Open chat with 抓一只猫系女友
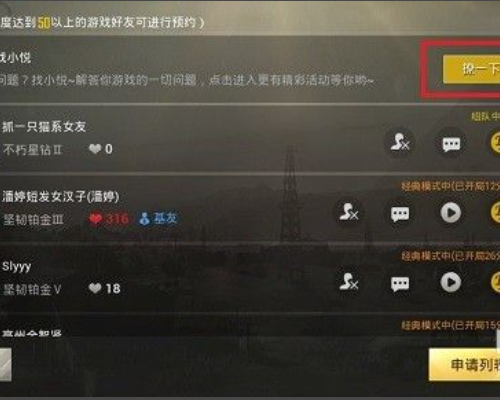Viewport: 500px width, 400px height. click(x=451, y=144)
